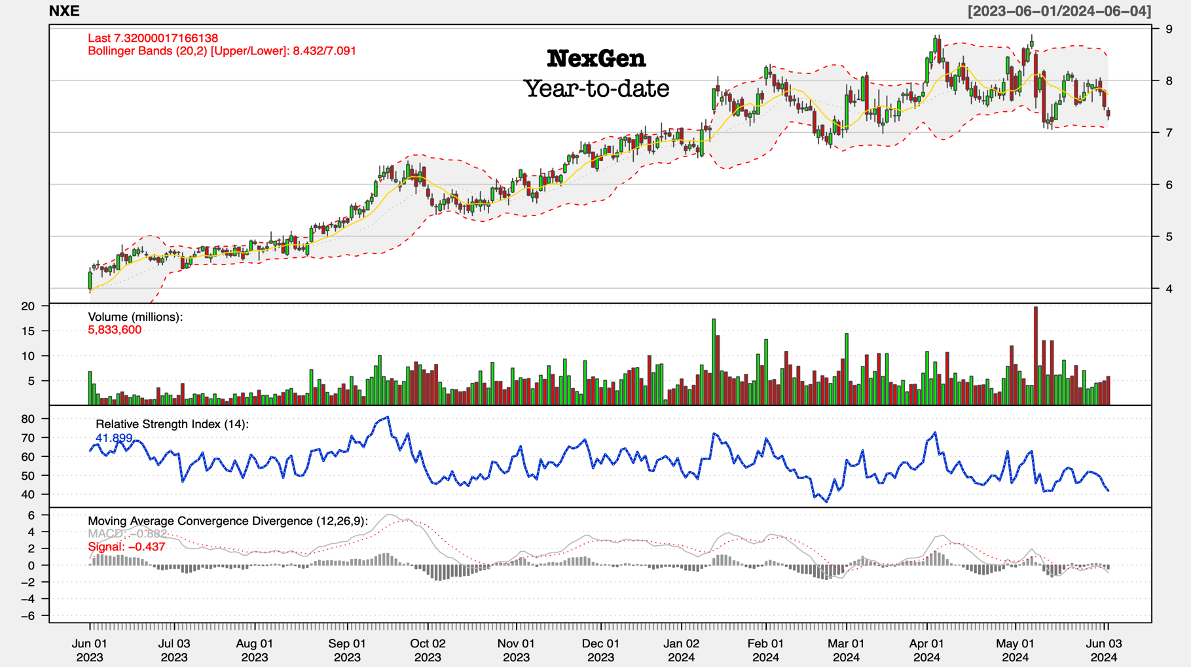Click the volume axis label 10

pos(28,356)
